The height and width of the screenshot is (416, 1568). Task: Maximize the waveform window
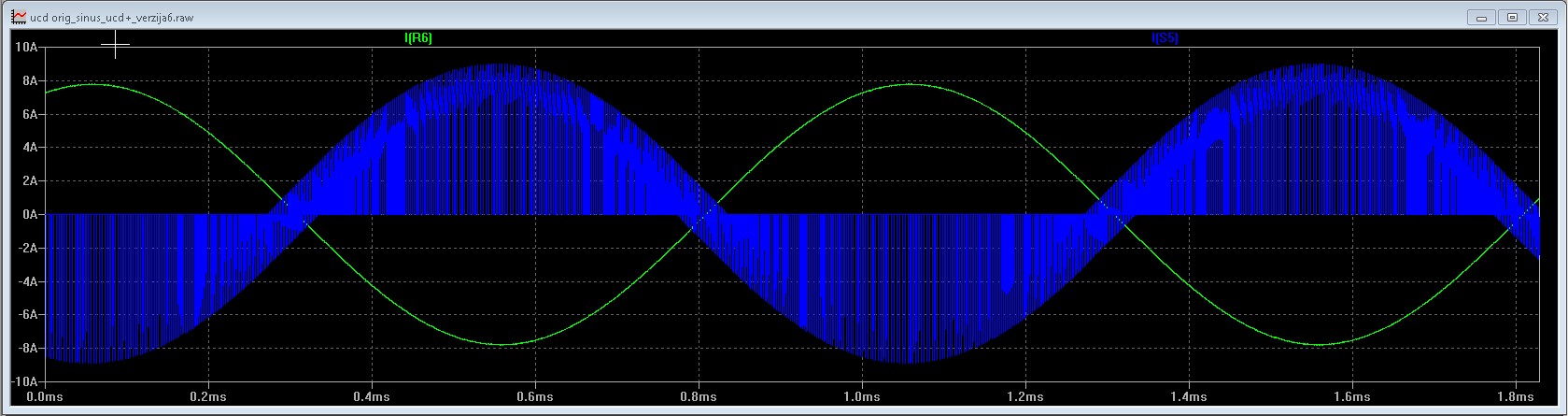click(1512, 17)
